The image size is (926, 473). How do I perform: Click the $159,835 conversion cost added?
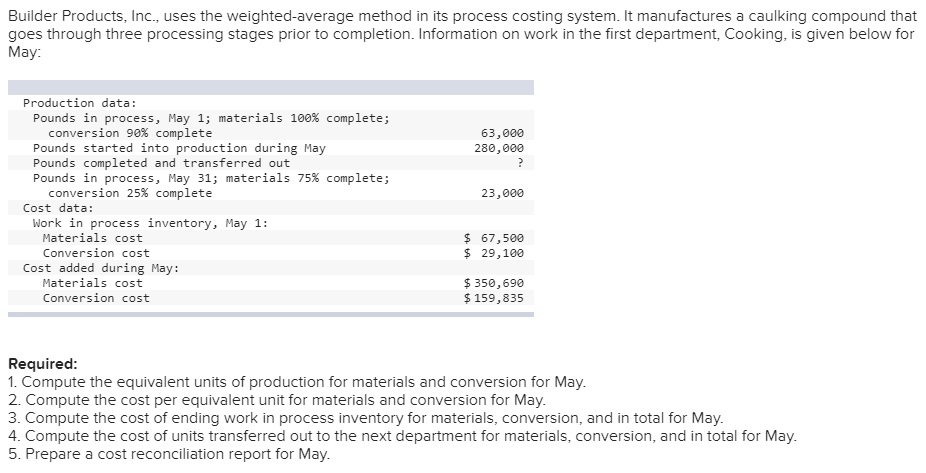494,298
